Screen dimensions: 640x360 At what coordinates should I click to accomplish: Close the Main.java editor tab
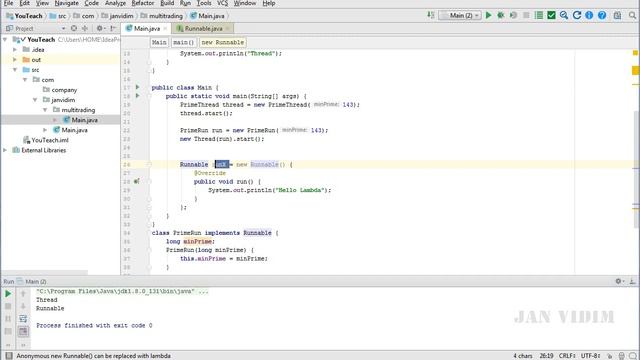point(165,29)
